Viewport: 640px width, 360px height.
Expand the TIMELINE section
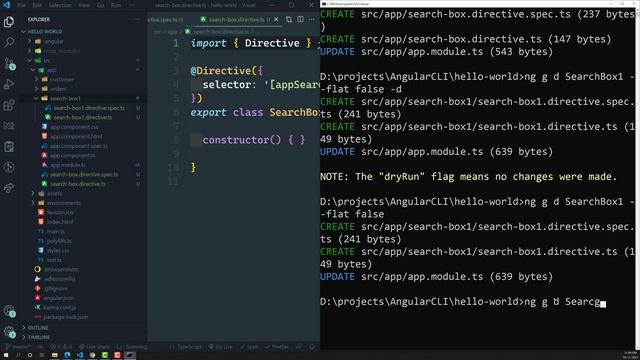coord(39,337)
